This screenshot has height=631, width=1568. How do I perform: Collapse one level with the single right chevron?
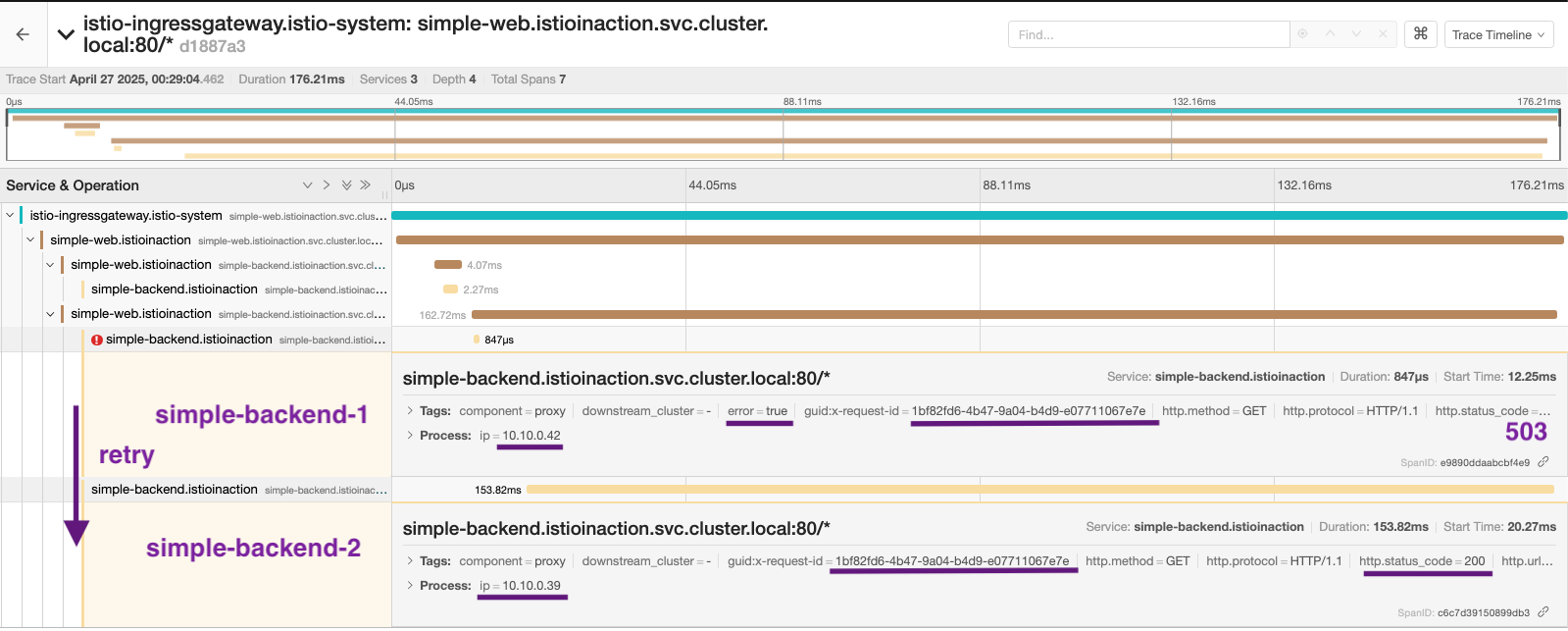[x=327, y=185]
